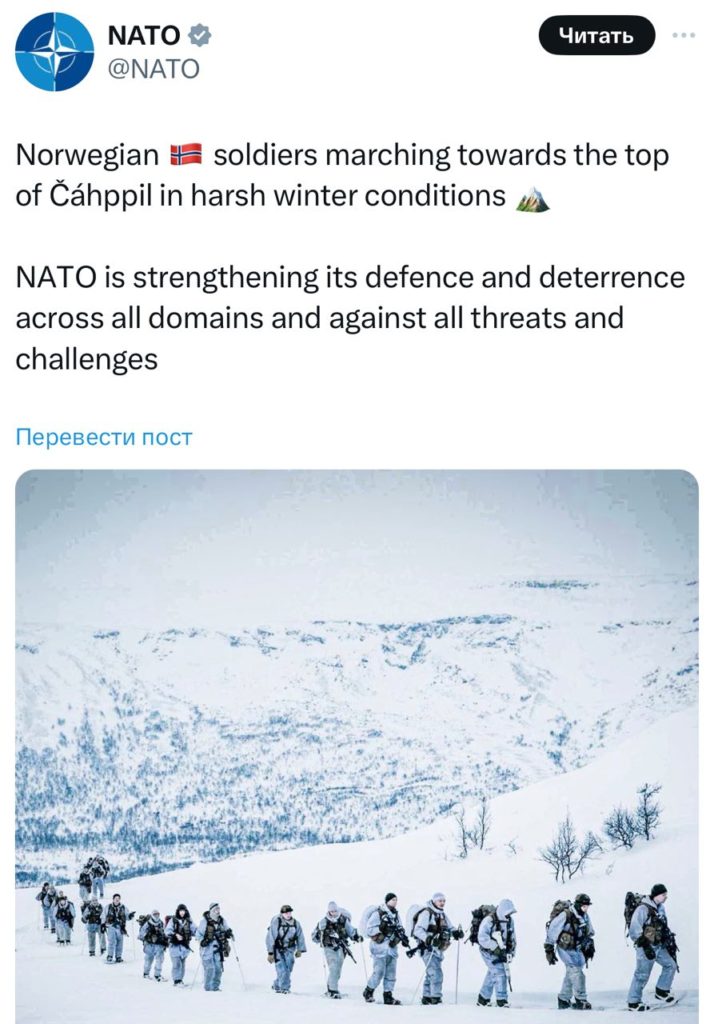Viewport: 714px width, 1024px height.
Task: Click the blue verified badge beside NATO
Action: tap(199, 35)
